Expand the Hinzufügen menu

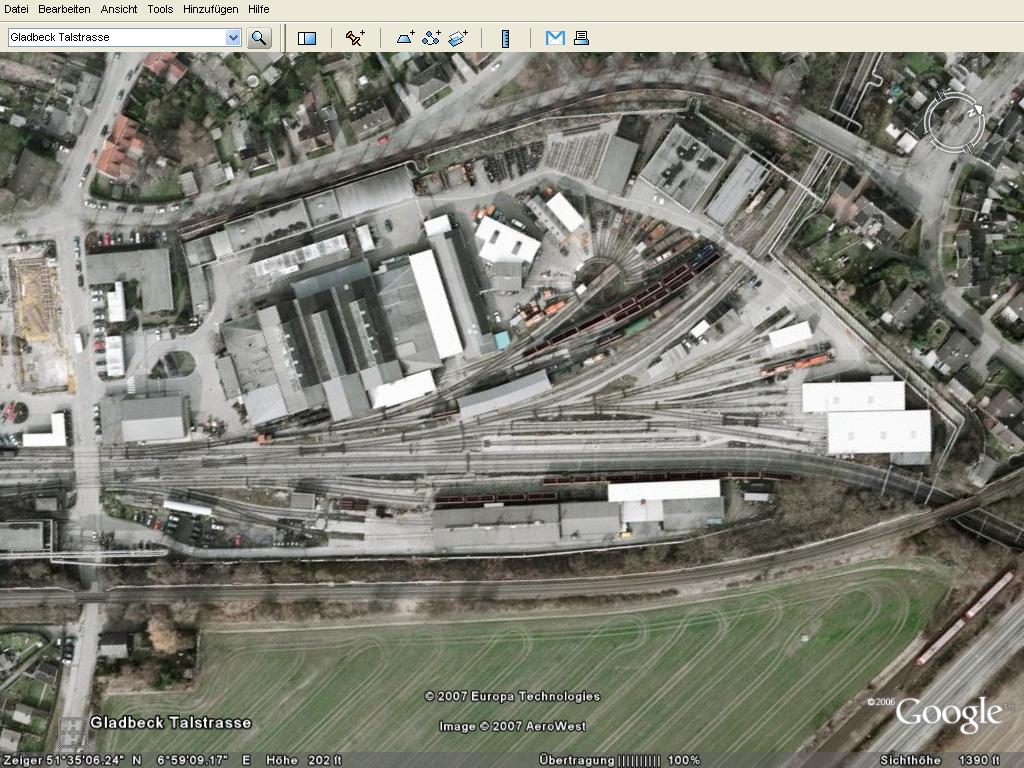tap(210, 9)
